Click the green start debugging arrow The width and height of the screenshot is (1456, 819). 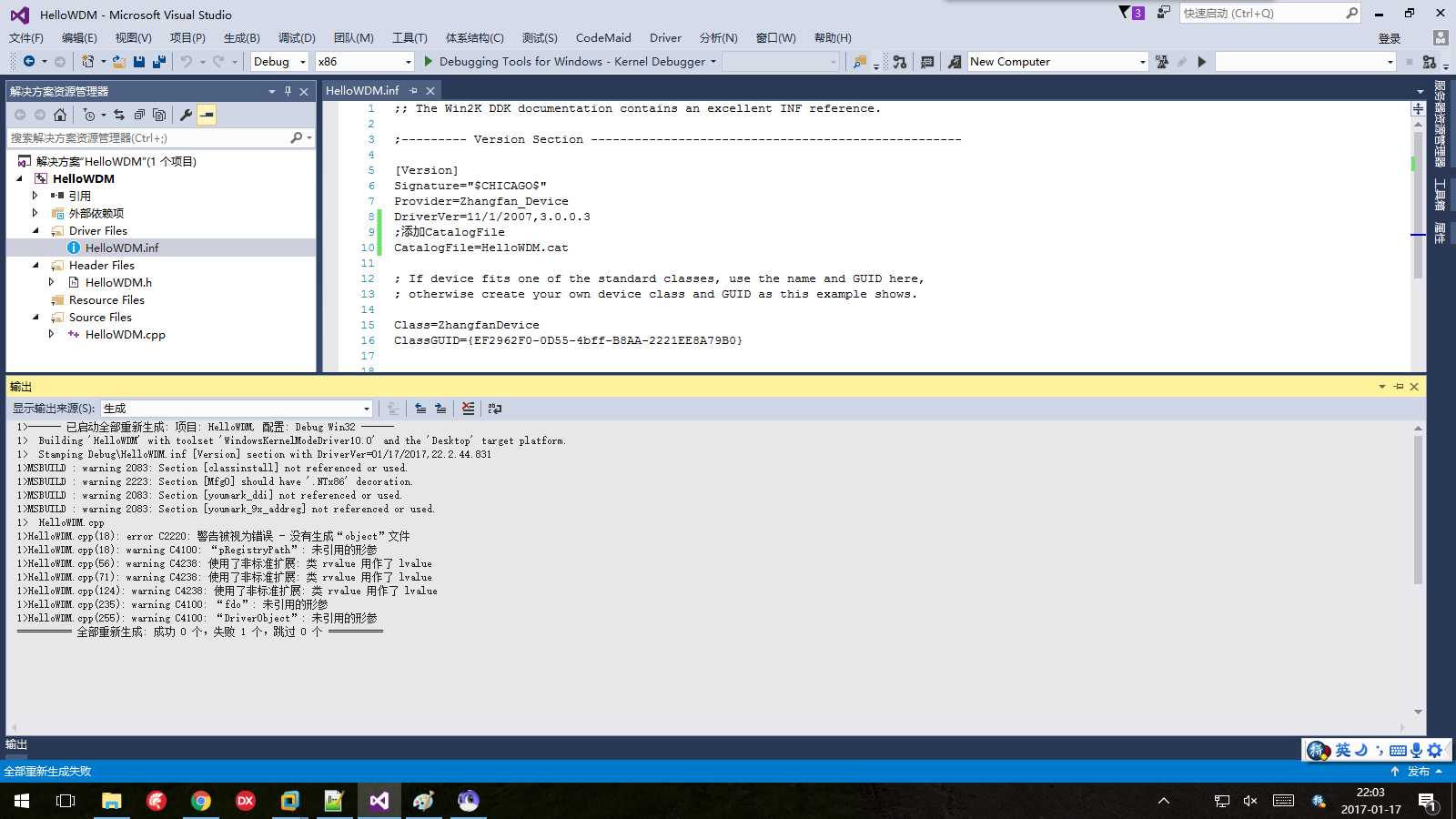(429, 62)
